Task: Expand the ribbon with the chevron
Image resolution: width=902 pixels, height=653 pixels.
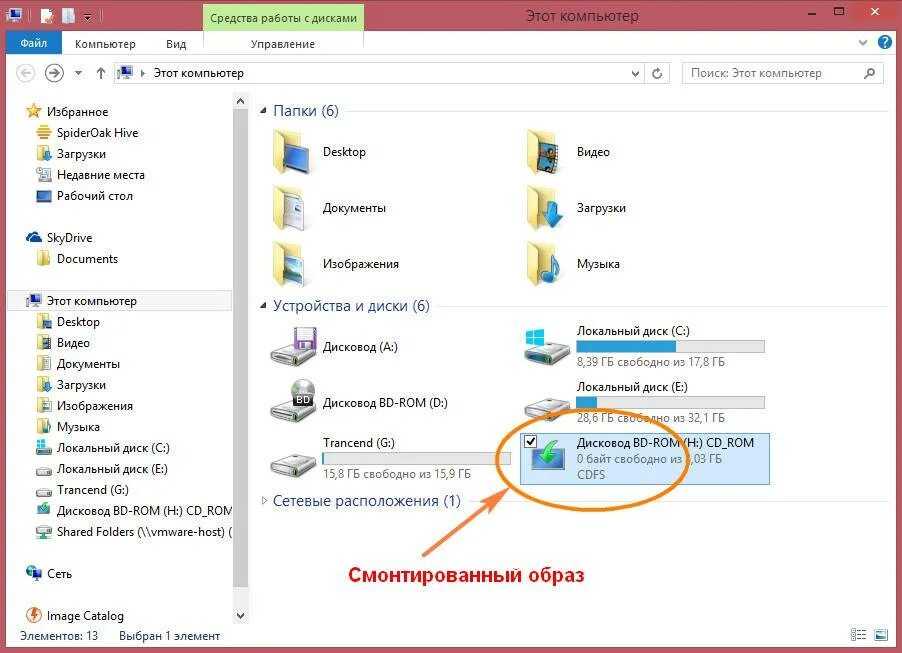Action: pyautogui.click(x=862, y=43)
